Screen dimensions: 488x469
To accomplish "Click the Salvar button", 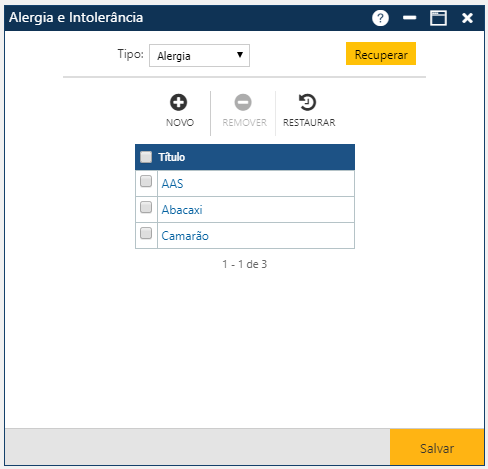I will 437,447.
